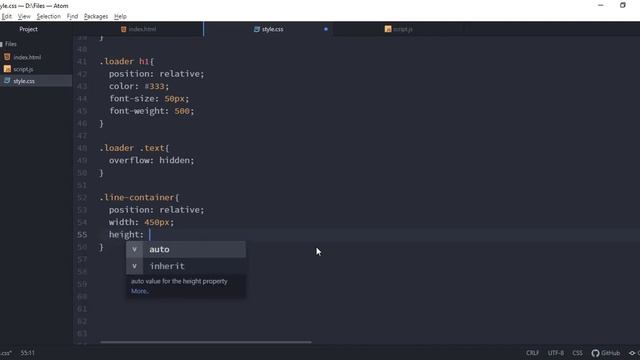Image resolution: width=640 pixels, height=360 pixels.
Task: Click the cursor position 55:11 in status bar
Action: coord(28,353)
